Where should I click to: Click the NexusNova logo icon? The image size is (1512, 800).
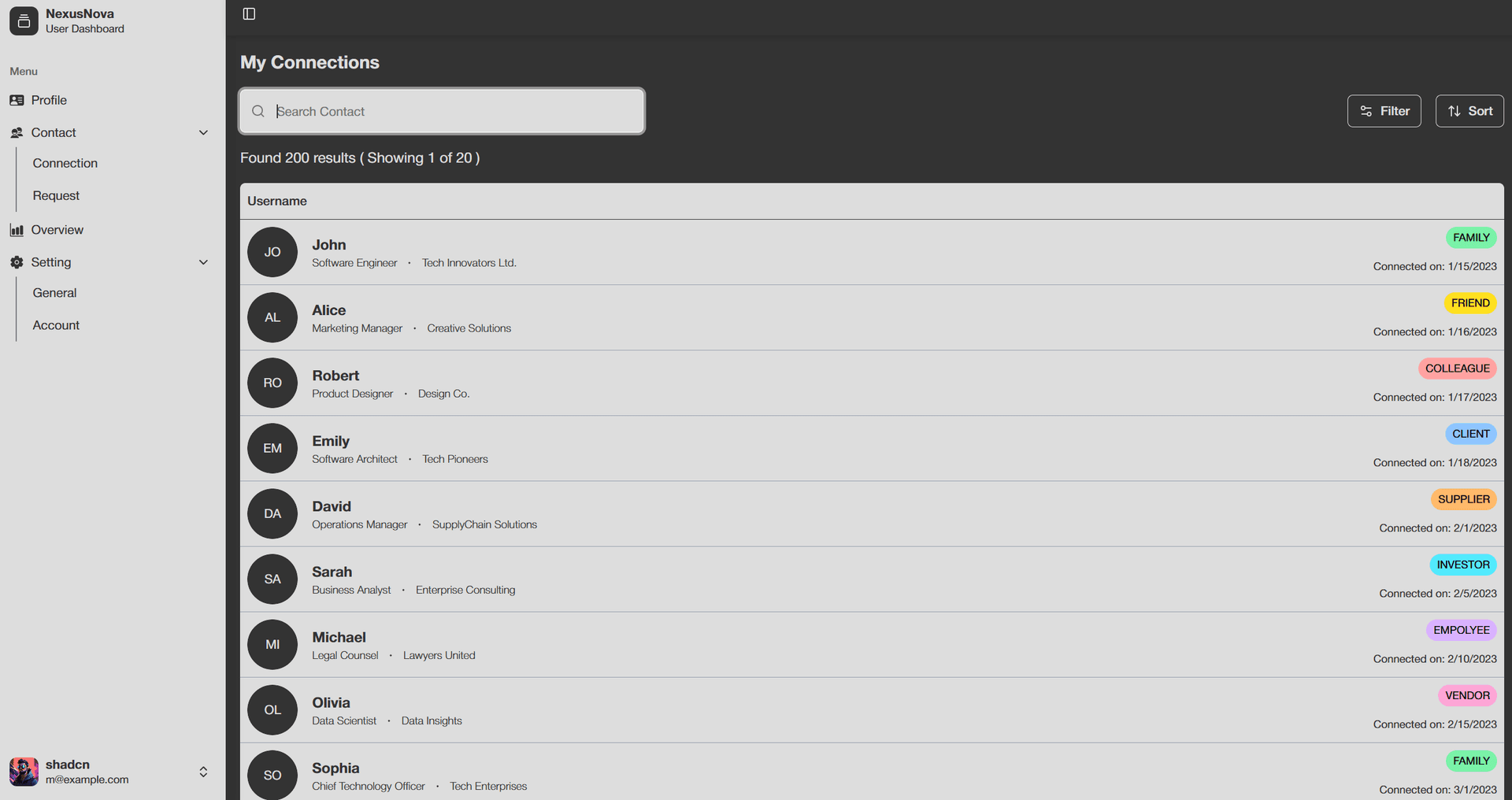23,20
